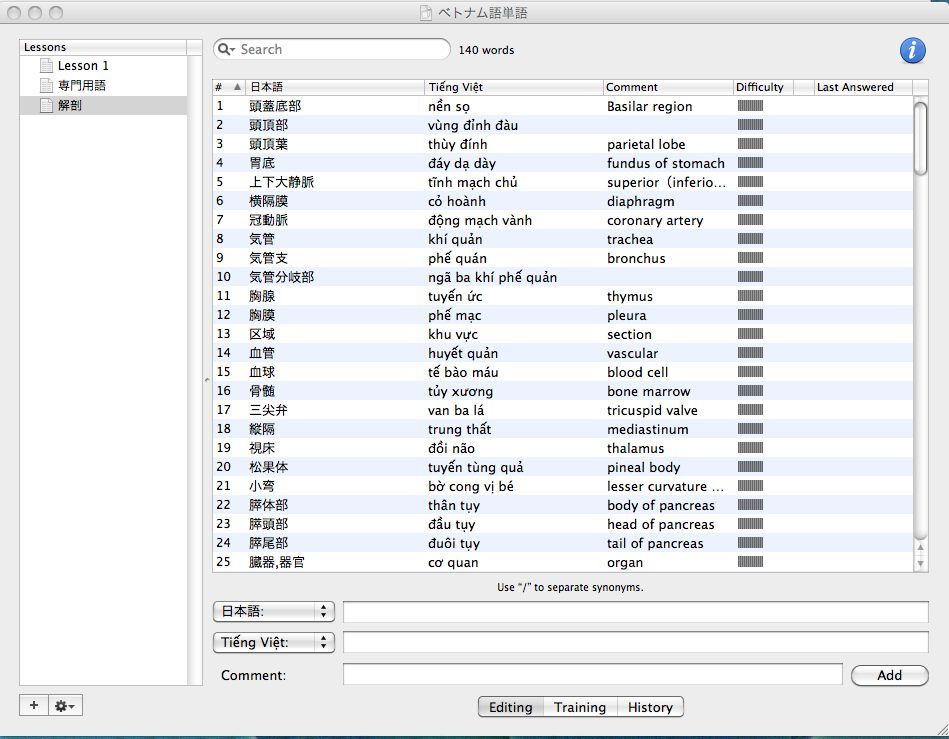
Task: Select the diaphragm comment cell
Action: click(x=640, y=201)
